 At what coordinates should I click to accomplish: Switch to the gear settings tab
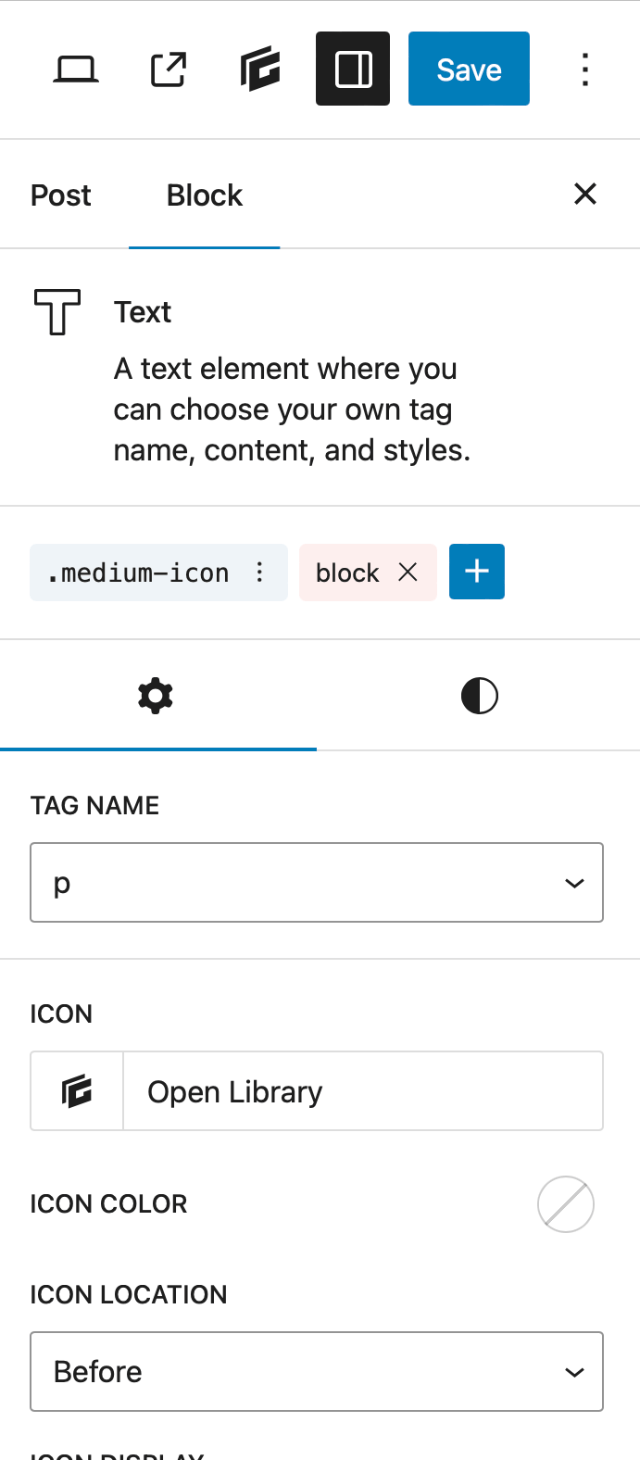(x=156, y=696)
